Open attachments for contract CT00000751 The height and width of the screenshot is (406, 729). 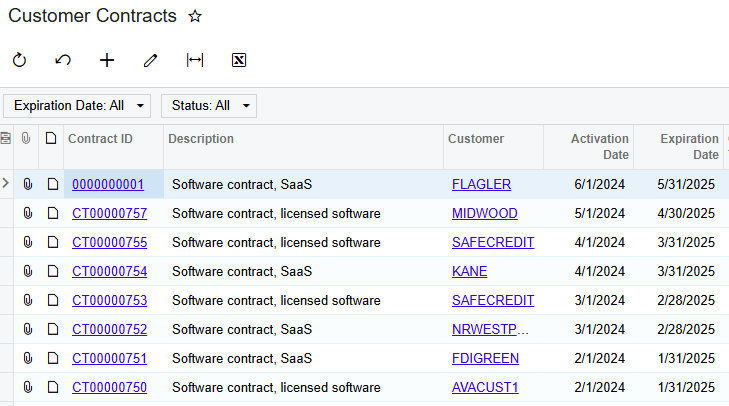pyautogui.click(x=28, y=358)
